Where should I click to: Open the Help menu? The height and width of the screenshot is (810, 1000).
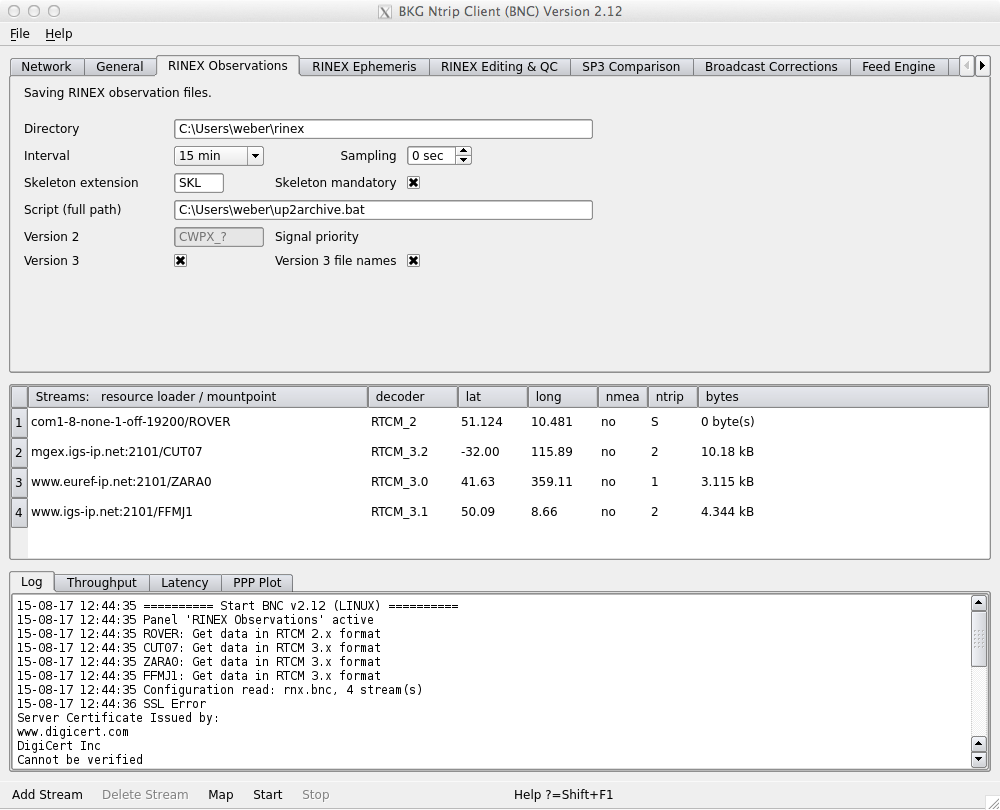click(x=59, y=34)
